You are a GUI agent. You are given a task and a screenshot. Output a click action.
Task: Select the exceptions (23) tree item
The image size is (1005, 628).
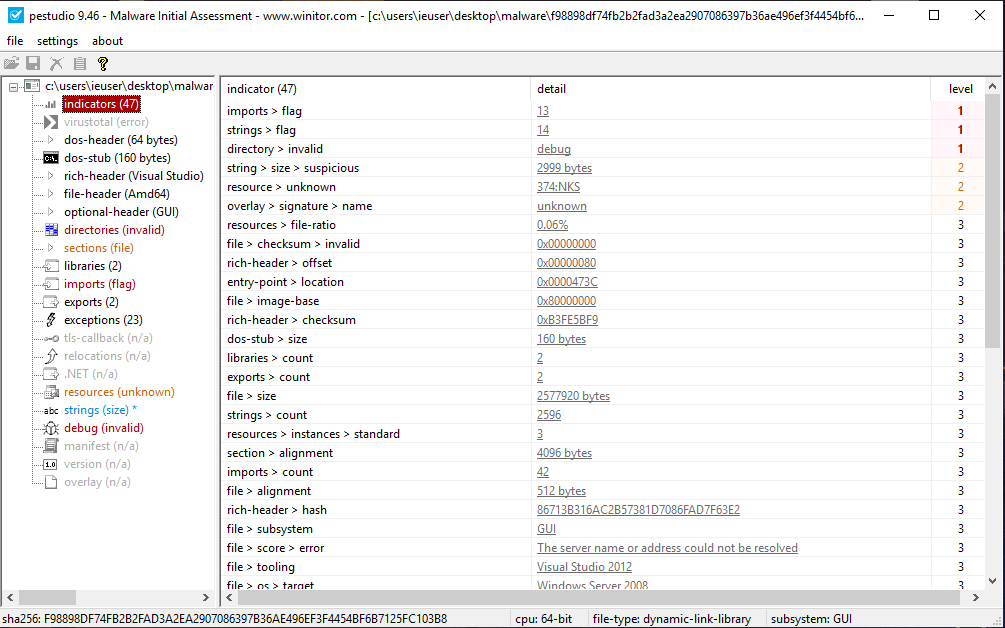coord(103,319)
